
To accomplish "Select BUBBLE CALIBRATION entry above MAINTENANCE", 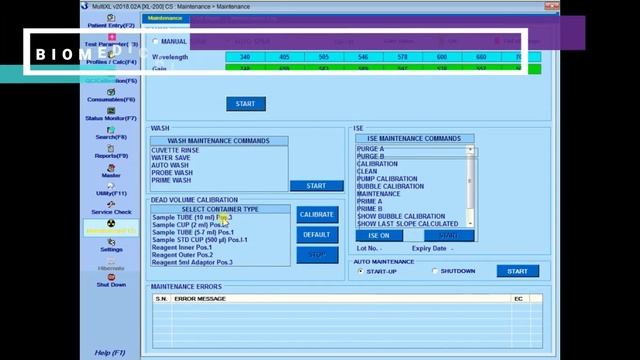I will coord(390,186).
